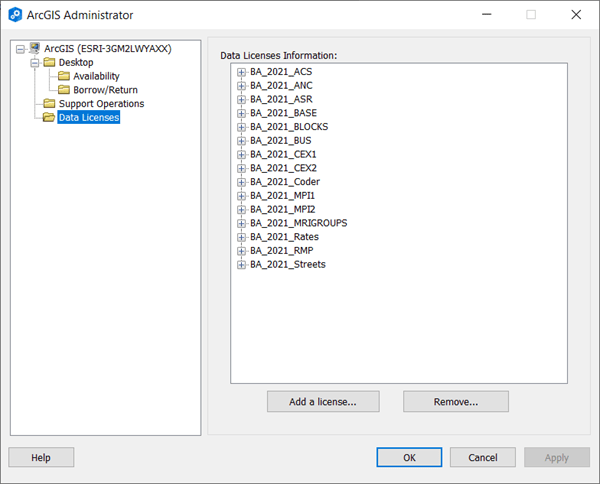Screen dimensions: 600x484
Task: Select the BA_2021_MPI2 license row
Action: 283,210
